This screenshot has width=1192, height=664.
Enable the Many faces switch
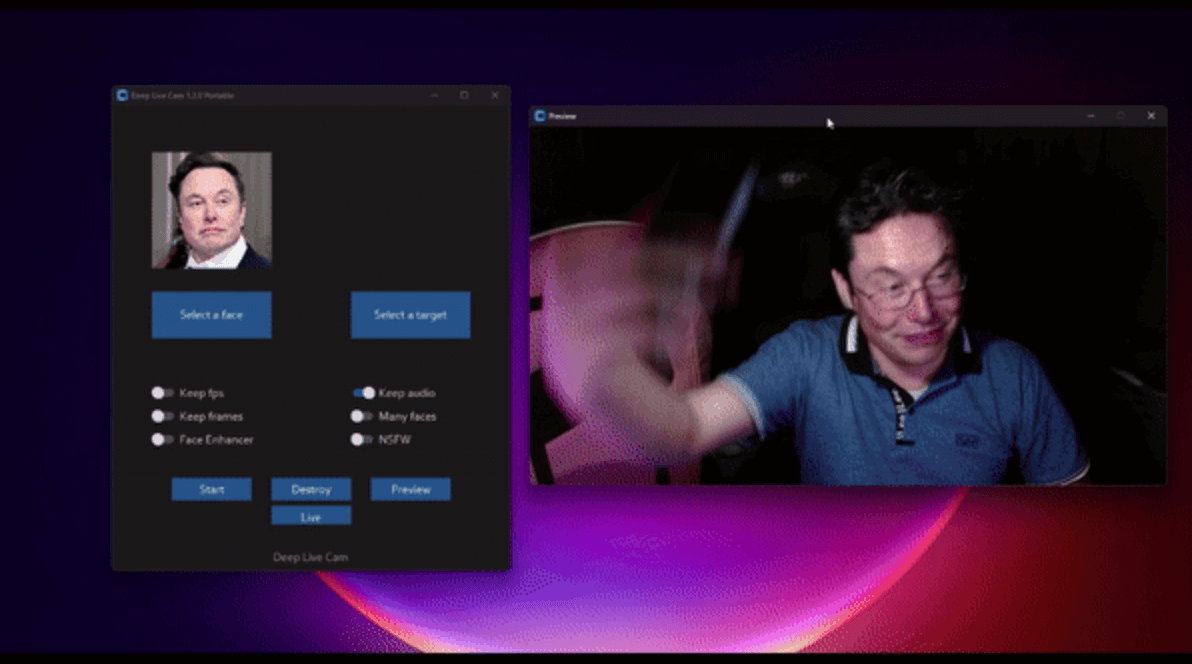[x=362, y=416]
